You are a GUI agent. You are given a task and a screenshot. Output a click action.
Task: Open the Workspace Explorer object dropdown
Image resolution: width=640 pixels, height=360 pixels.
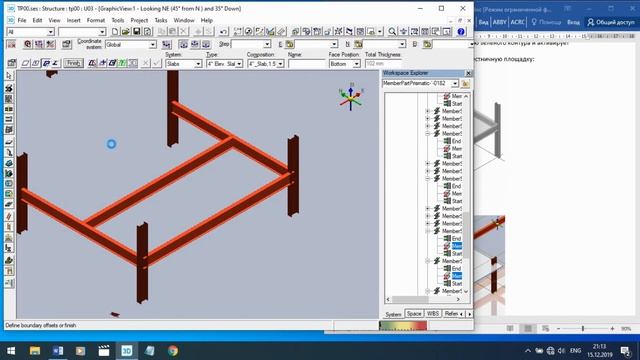[x=455, y=83]
